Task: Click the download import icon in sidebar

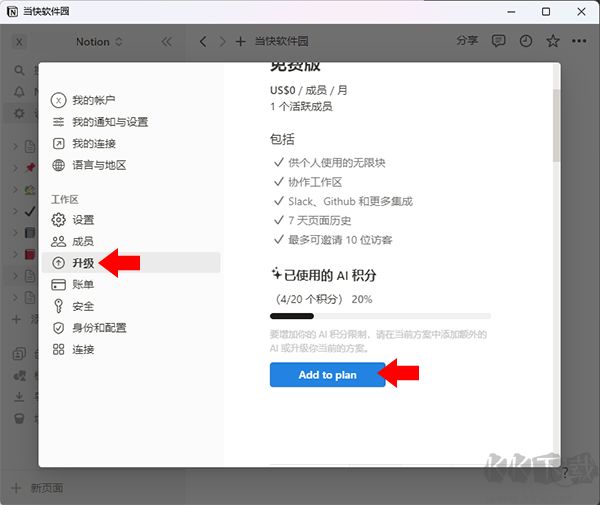Action: 19,397
